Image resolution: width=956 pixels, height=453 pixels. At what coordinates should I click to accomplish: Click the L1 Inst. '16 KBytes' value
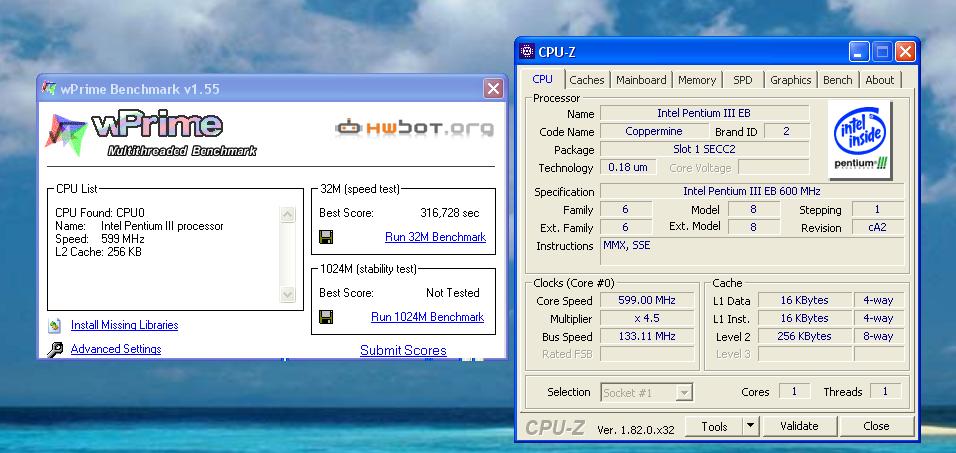(x=804, y=318)
